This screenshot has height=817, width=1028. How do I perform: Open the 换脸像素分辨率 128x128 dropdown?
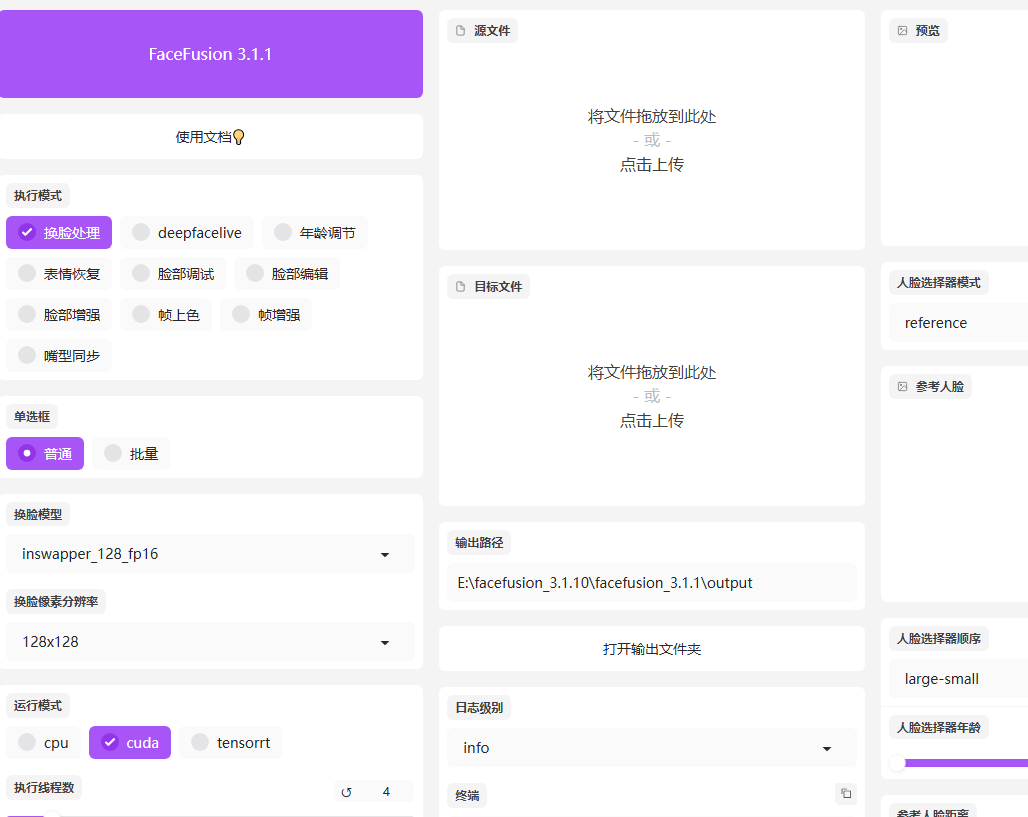210,642
